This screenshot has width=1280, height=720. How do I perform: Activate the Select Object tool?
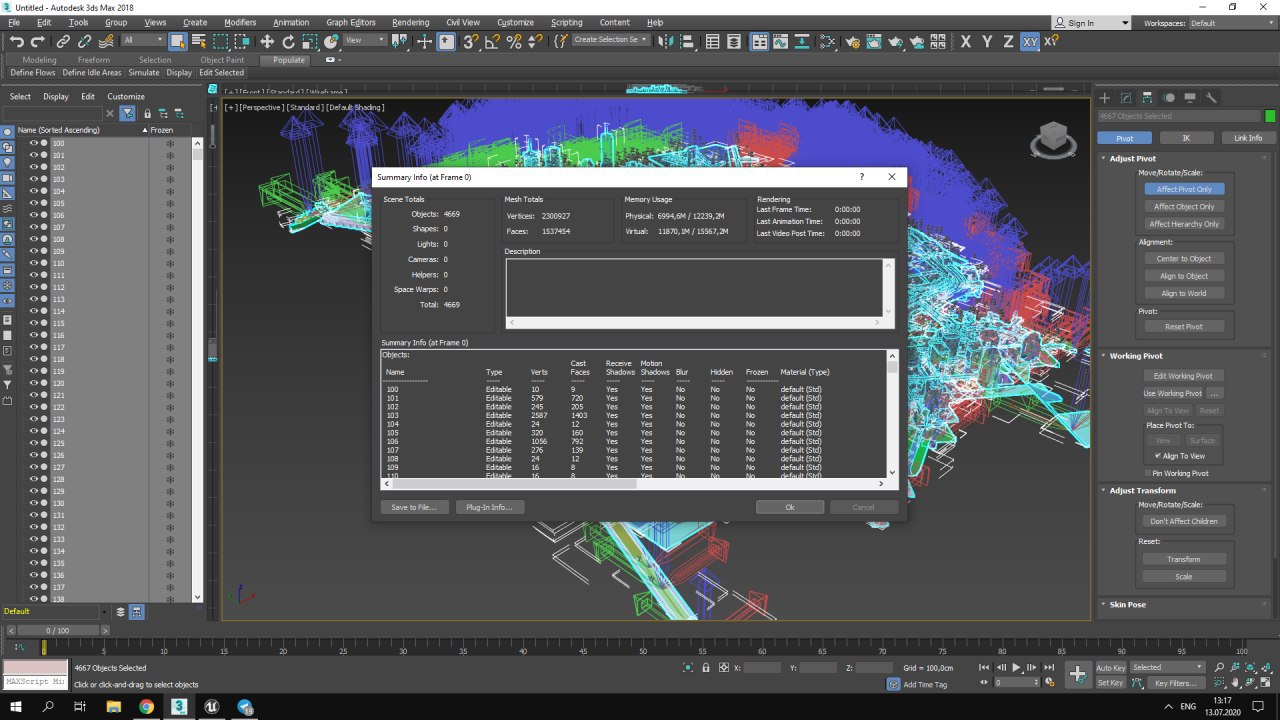coord(177,41)
